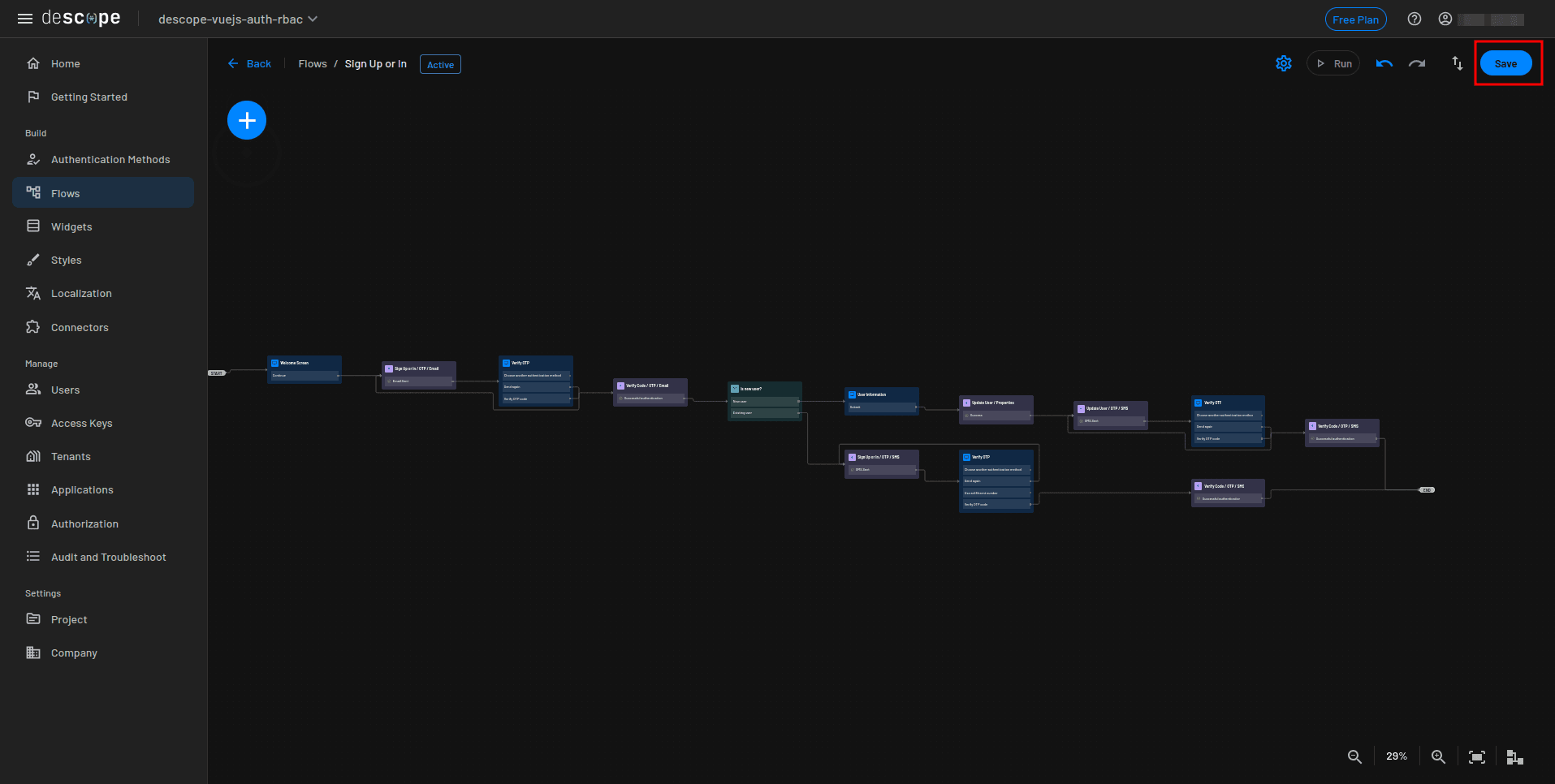This screenshot has height=784, width=1555.
Task: Click the blue plus add-step button
Action: pos(247,121)
